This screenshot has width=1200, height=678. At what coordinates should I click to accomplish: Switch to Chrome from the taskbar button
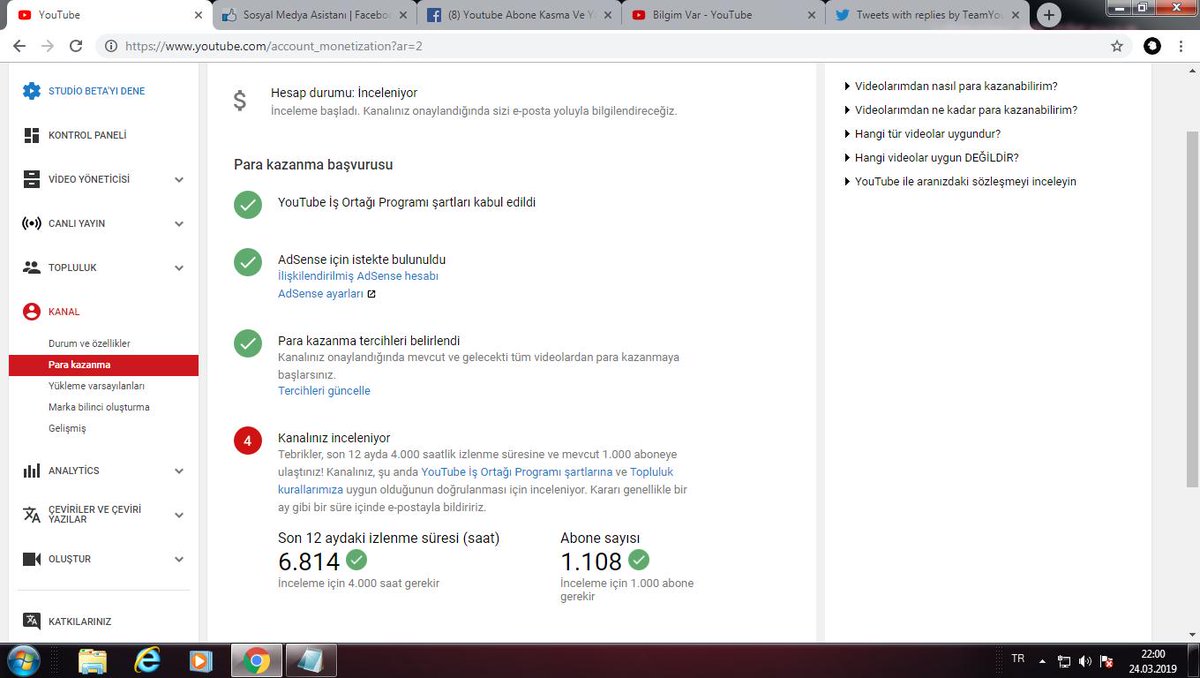click(x=256, y=660)
